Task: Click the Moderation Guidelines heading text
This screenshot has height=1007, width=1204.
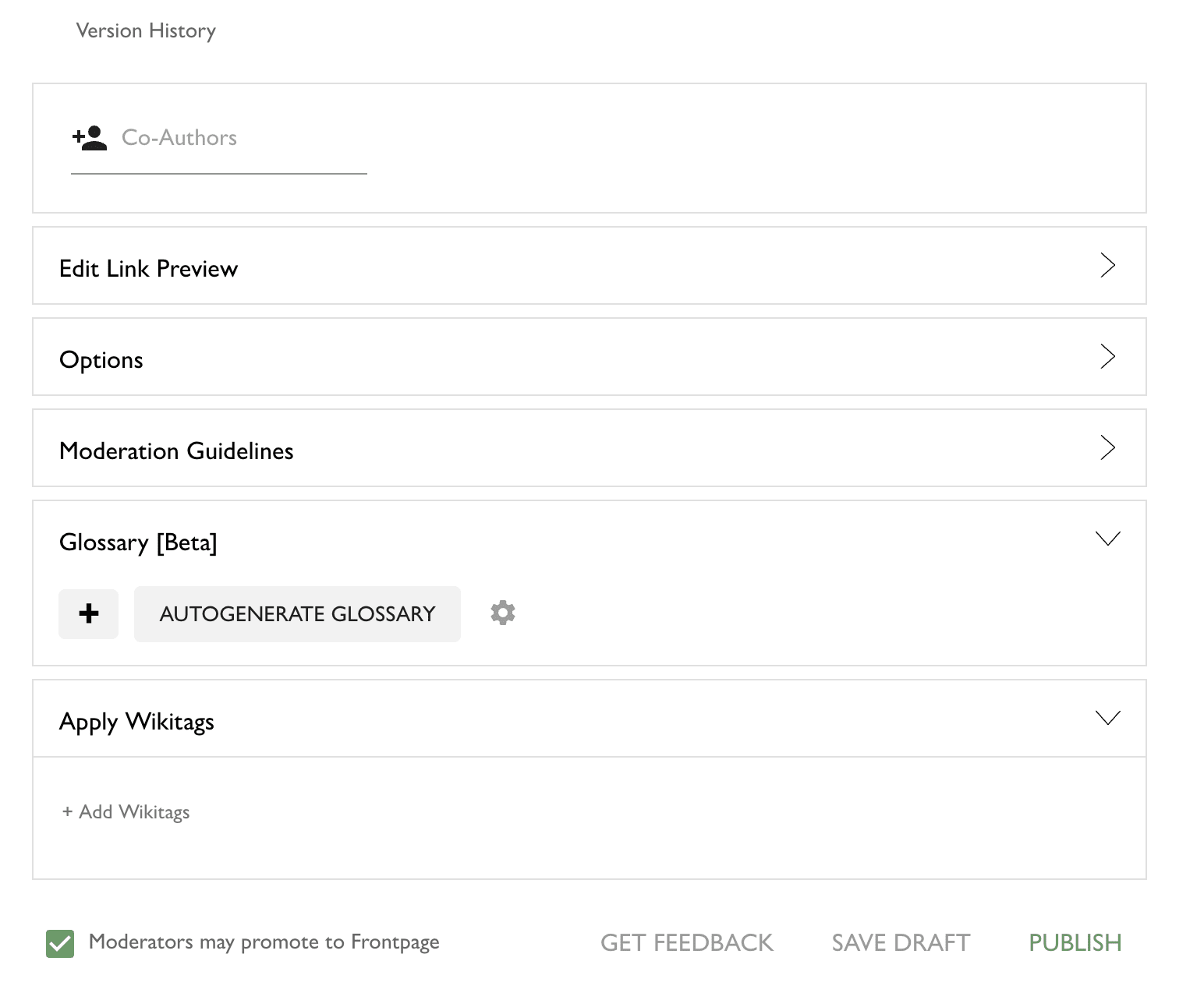Action: (176, 451)
